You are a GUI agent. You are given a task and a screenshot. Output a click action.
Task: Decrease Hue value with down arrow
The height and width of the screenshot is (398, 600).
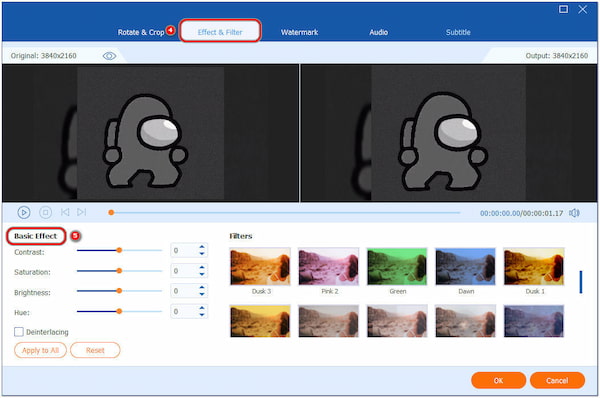coord(202,315)
